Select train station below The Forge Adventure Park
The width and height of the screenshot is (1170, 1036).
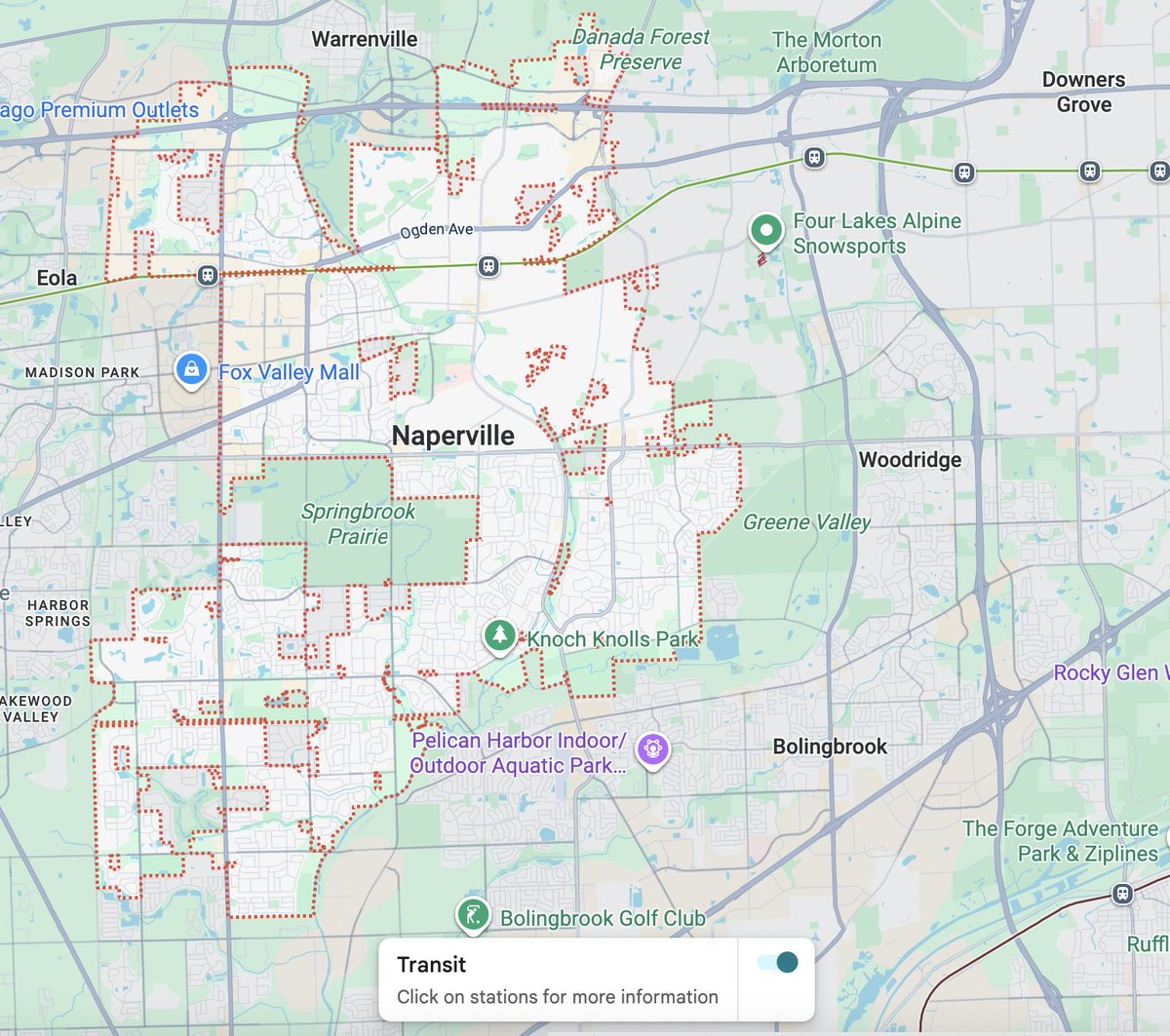[1122, 894]
